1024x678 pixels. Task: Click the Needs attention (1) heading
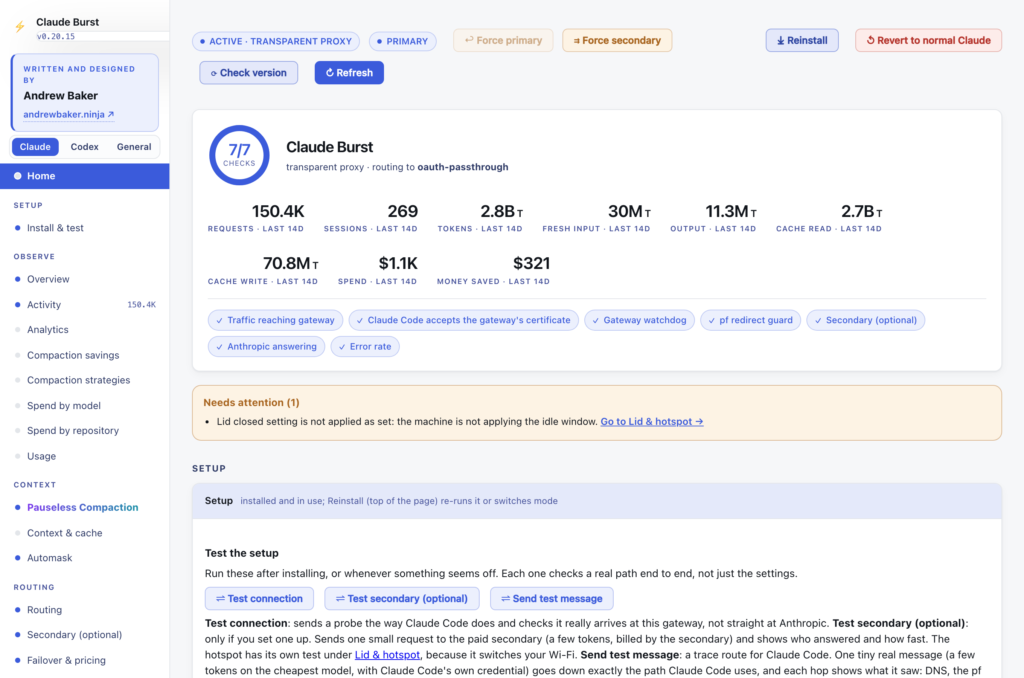(x=251, y=403)
